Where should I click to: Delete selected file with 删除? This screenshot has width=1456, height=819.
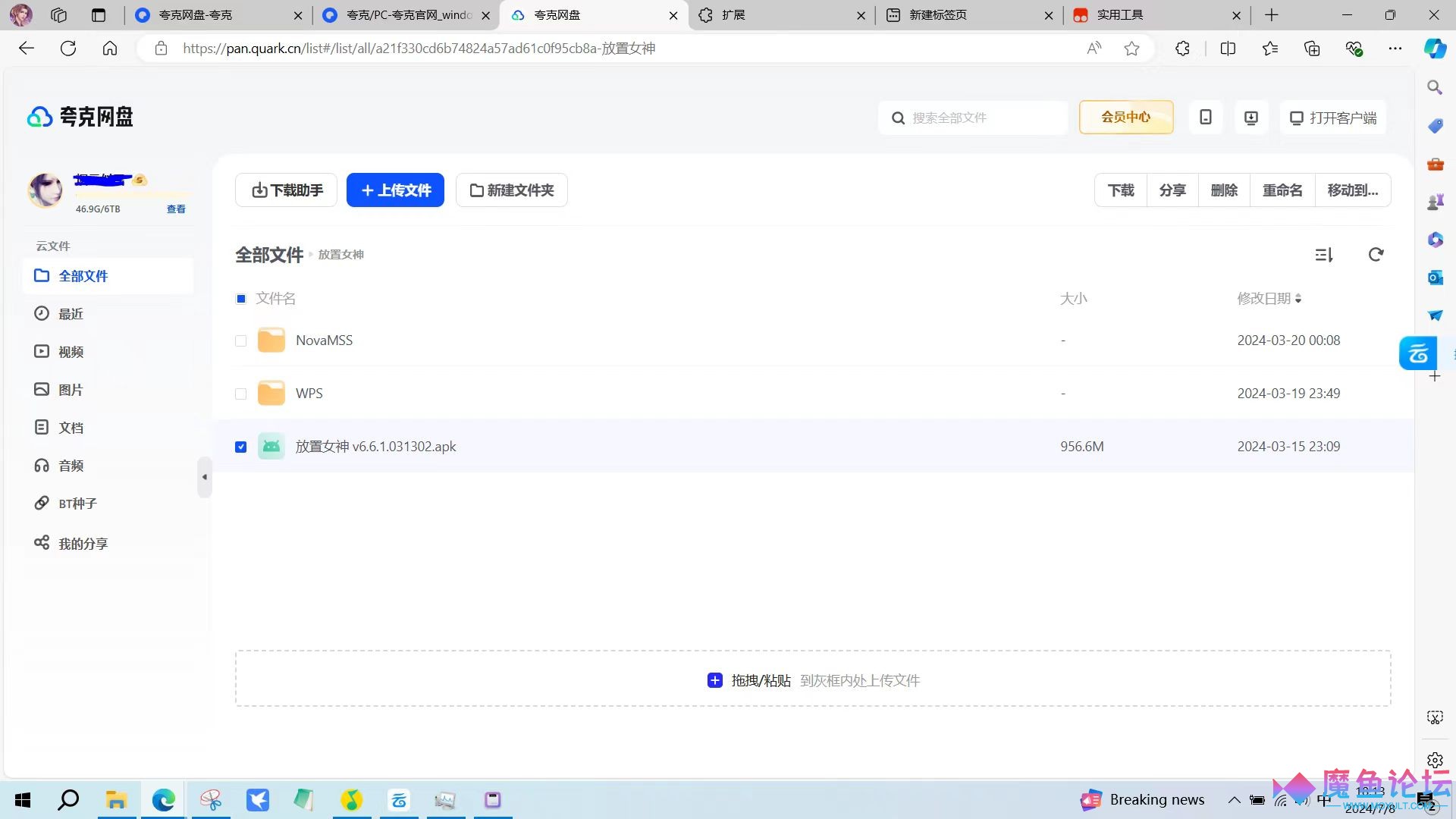(x=1224, y=190)
